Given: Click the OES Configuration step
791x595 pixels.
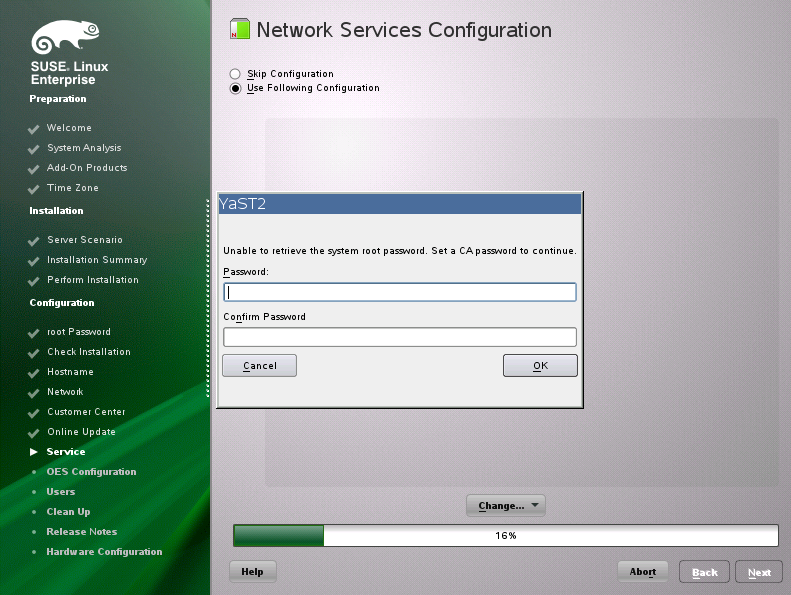Looking at the screenshot, I should tap(91, 472).
